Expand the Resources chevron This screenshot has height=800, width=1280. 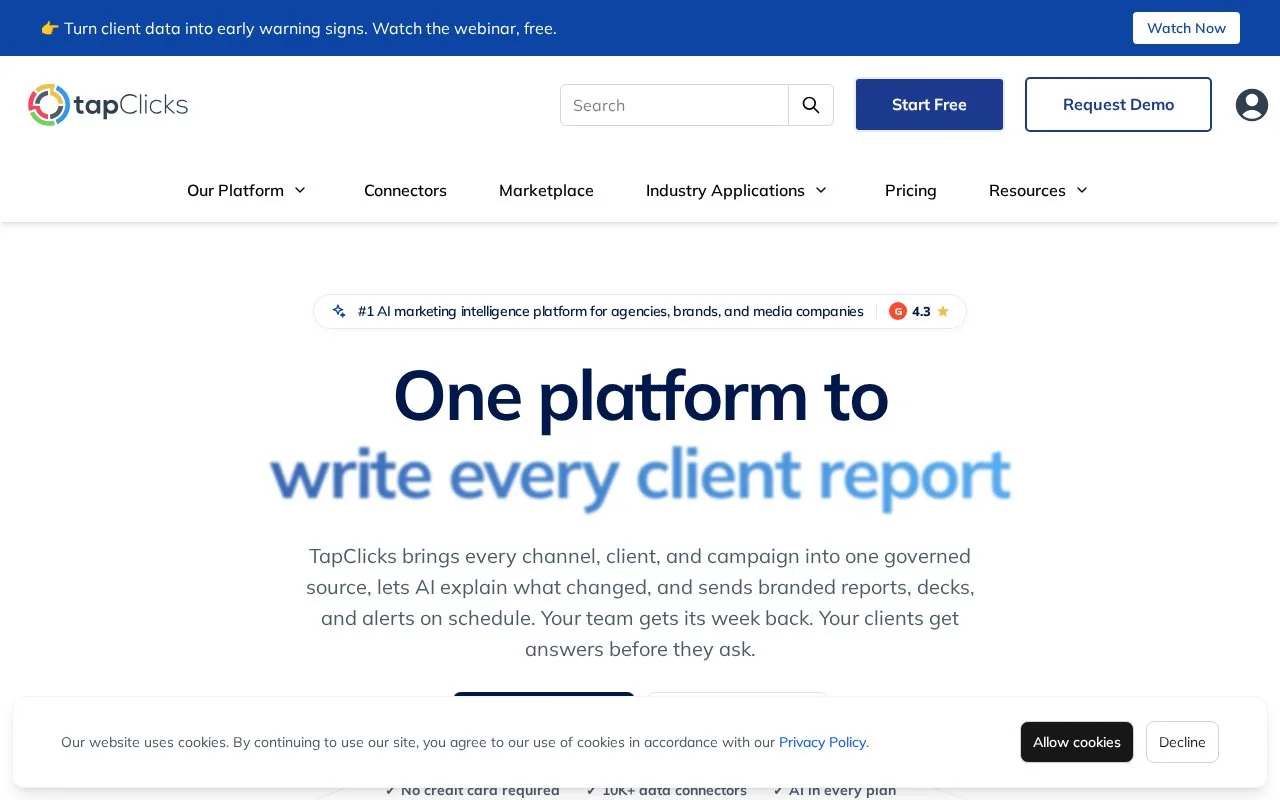1082,190
